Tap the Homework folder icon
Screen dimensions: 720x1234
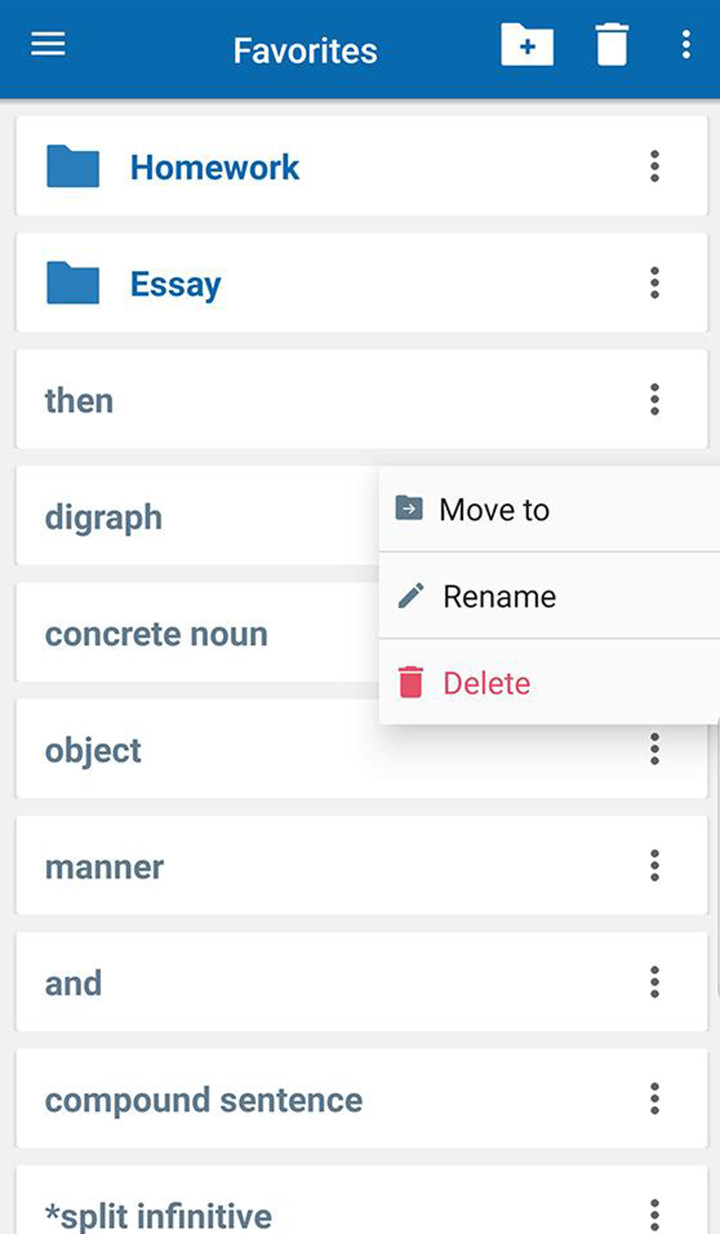coord(72,167)
